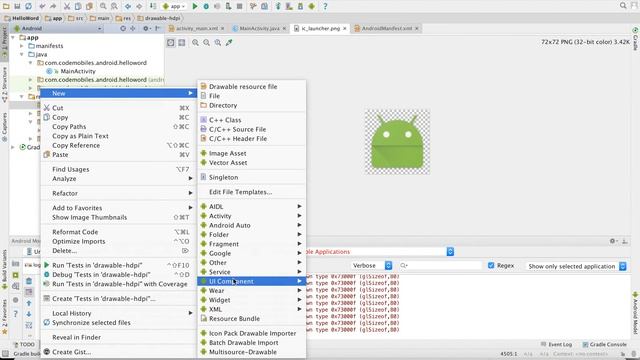Zoom out on the image preview
This screenshot has height=360, width=640.
click(x=207, y=42)
